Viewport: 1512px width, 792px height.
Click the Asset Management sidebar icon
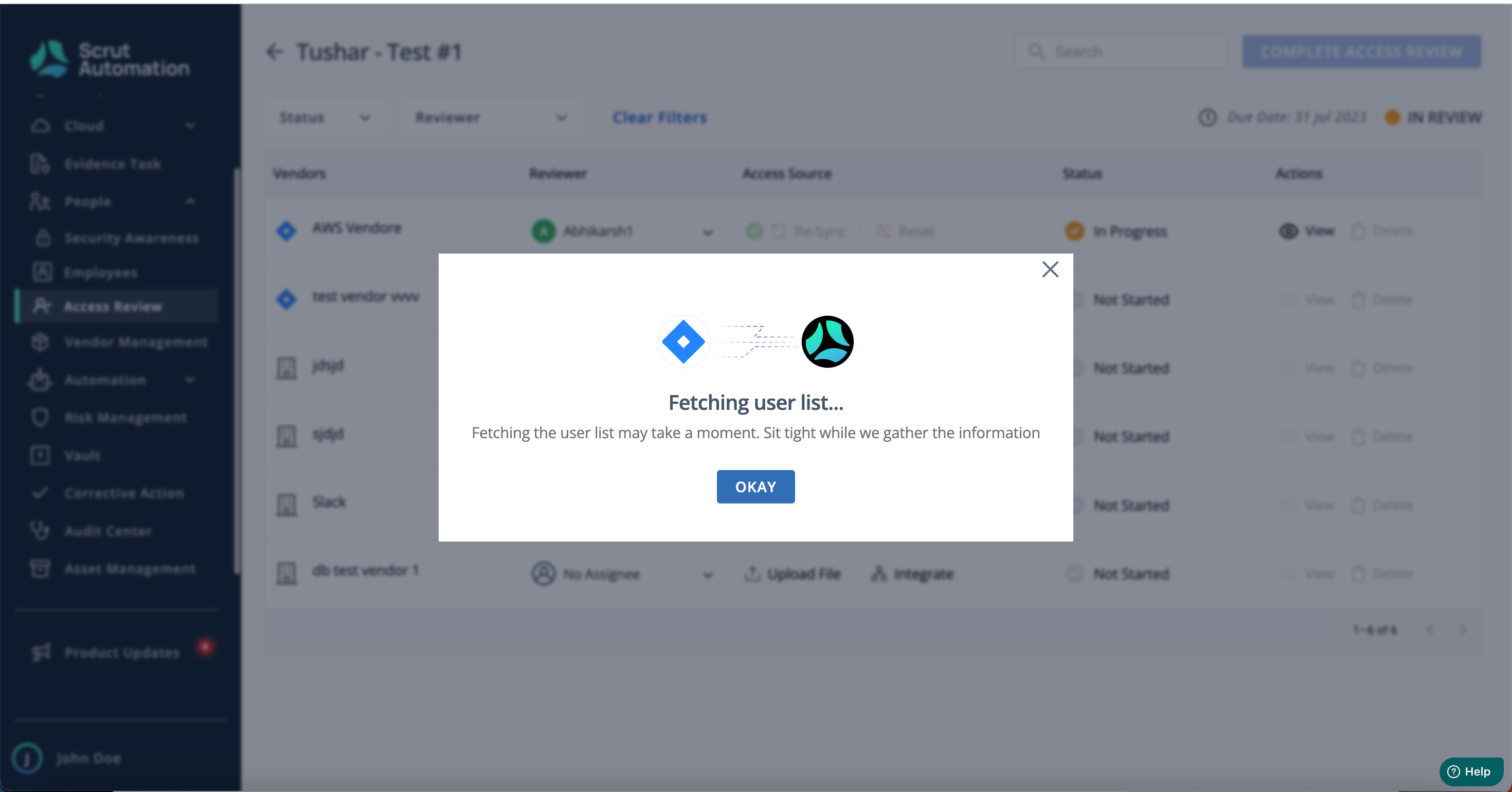point(40,568)
